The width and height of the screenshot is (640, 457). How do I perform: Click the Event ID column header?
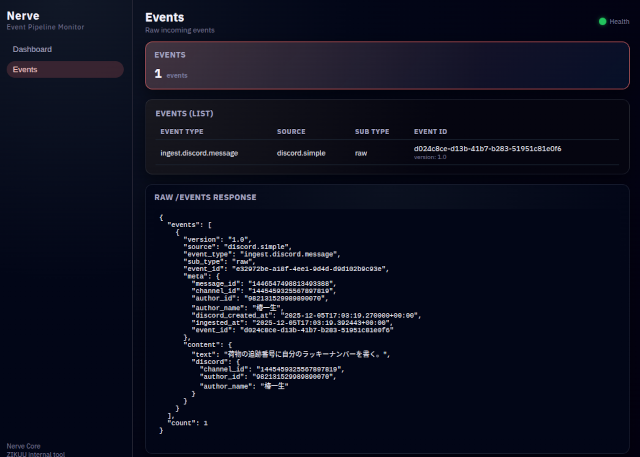coord(431,131)
